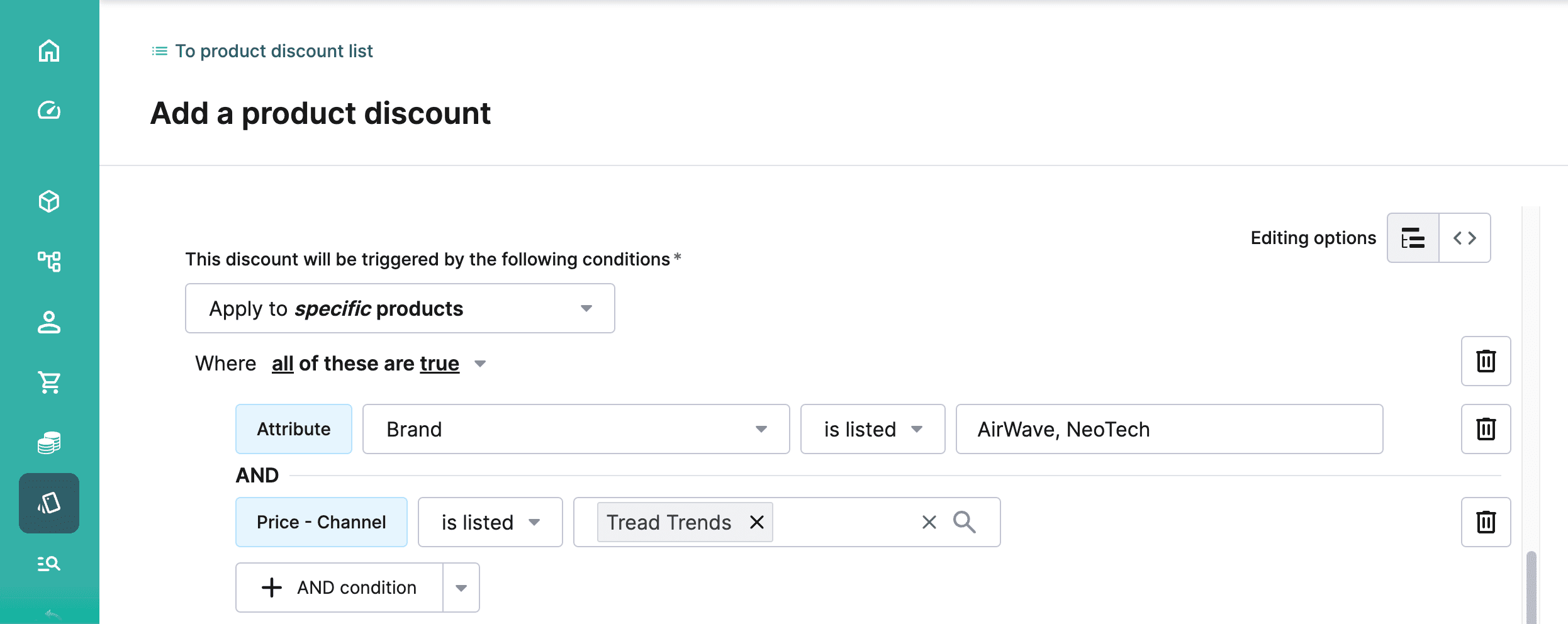The image size is (1568, 624).
Task: Expand the Apply to specific products dropdown
Action: coord(400,308)
